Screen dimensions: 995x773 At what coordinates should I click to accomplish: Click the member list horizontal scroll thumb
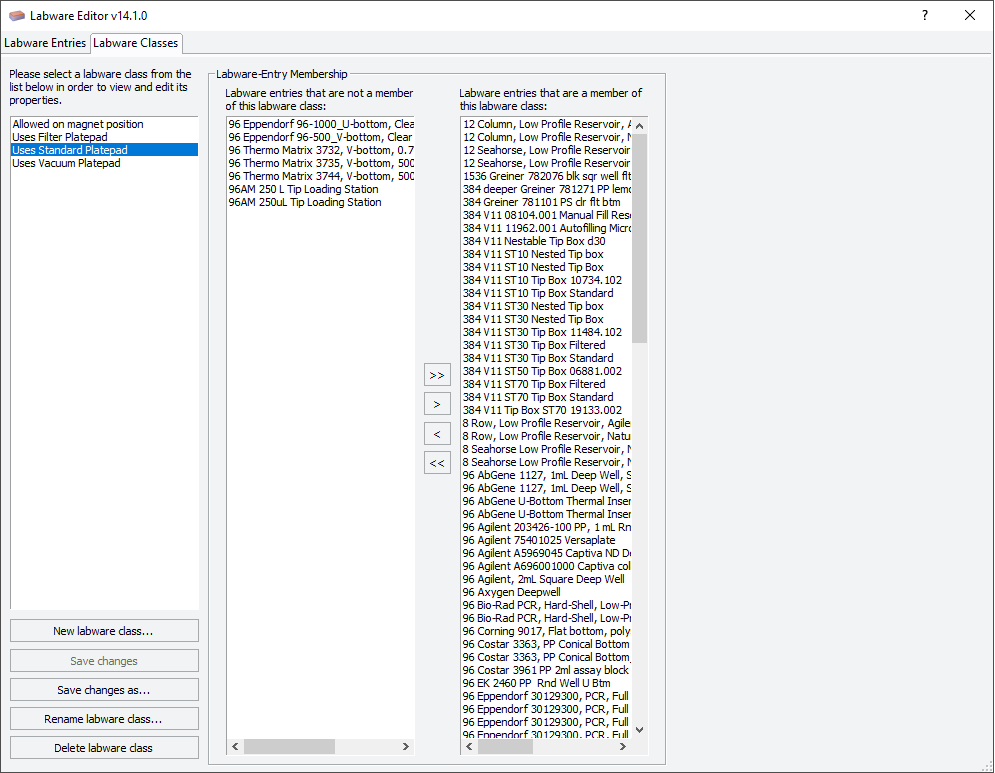506,746
